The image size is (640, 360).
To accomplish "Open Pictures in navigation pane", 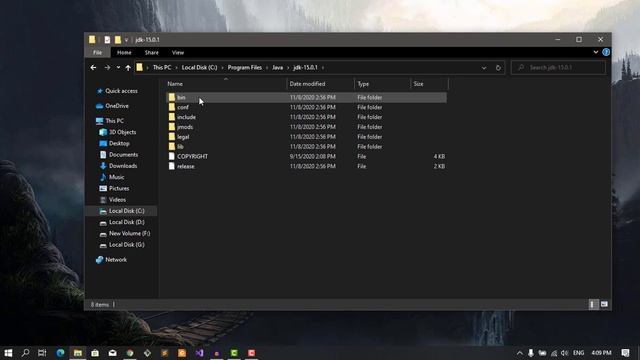I will (119, 189).
